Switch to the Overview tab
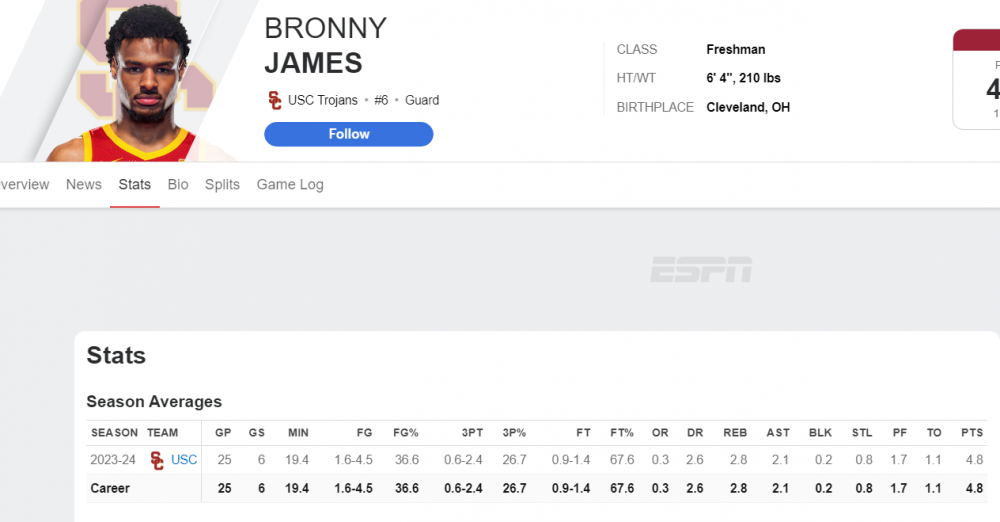 (x=22, y=185)
